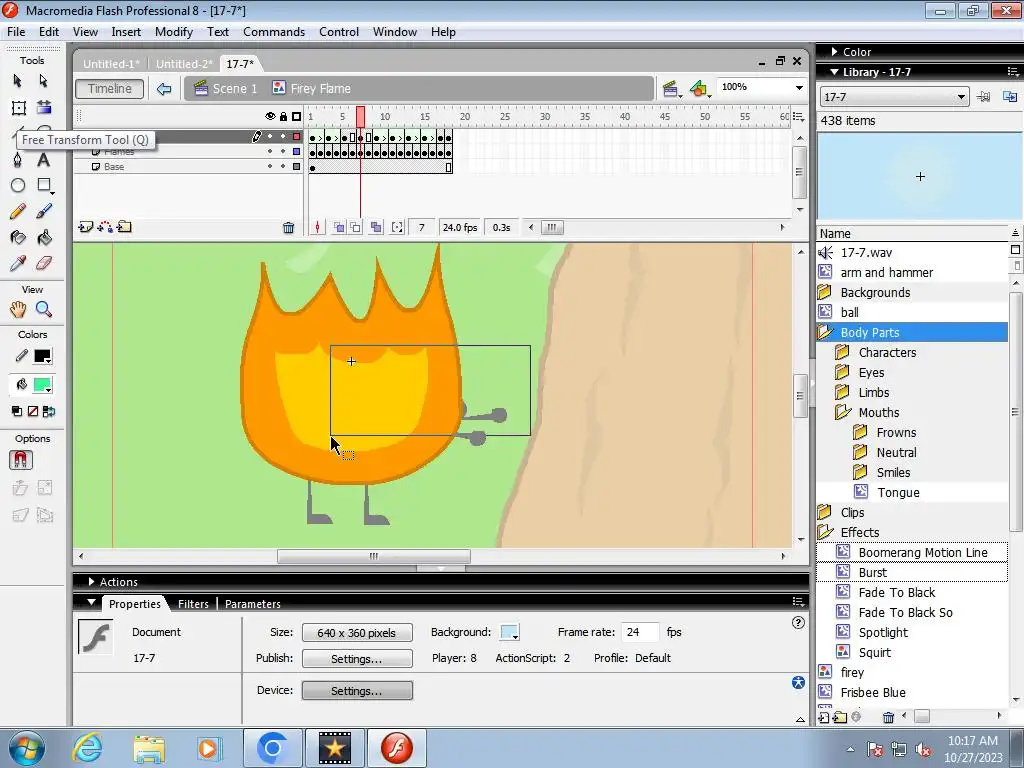
Task: Select the Pencil tool
Action: [x=18, y=211]
